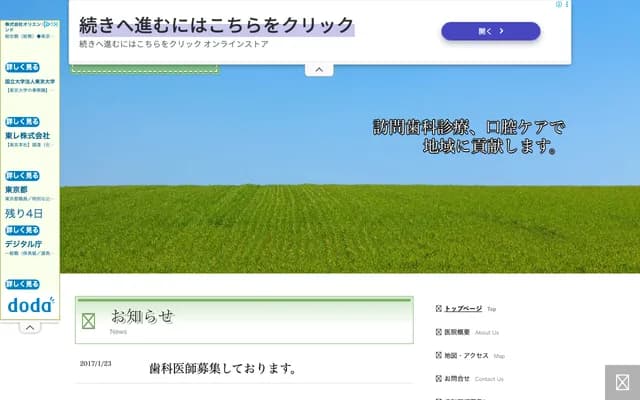Click the 残り4日 text in the side ad
This screenshot has width=640, height=400.
24,213
